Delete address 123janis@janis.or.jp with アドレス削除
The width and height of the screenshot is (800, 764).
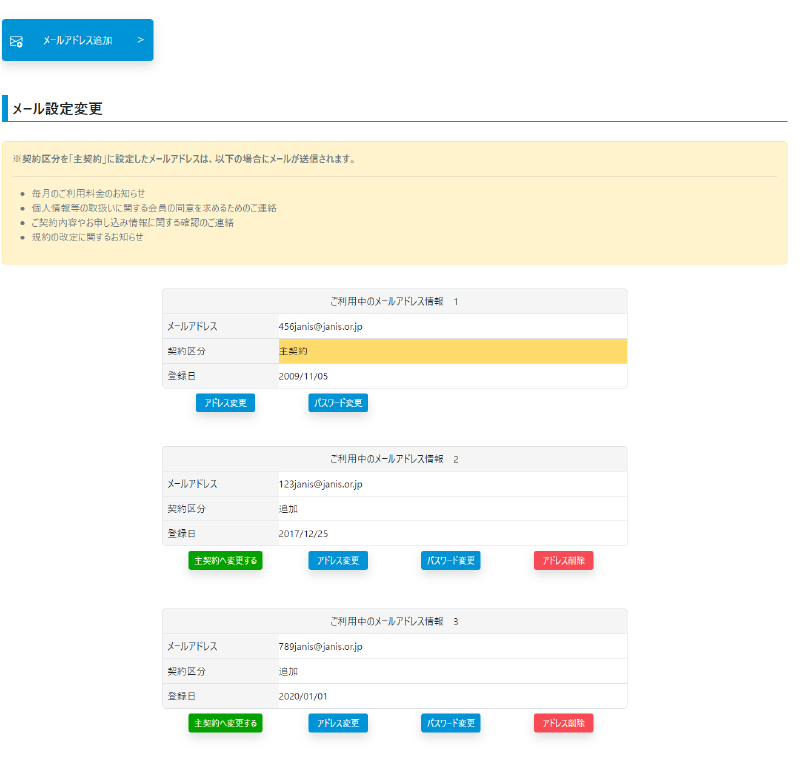click(563, 560)
